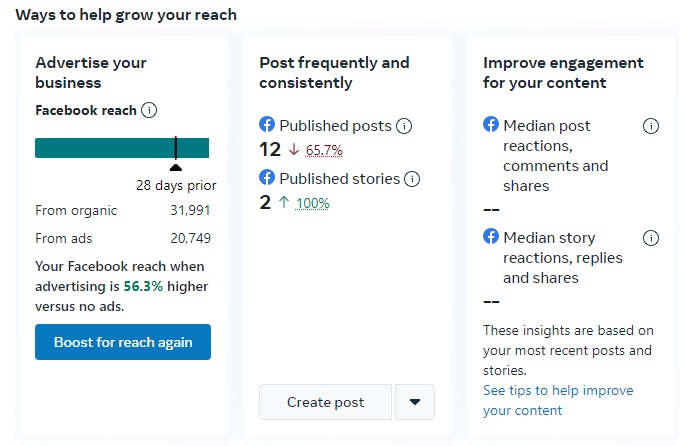Click Facebook logo beside Published stories
This screenshot has width=684, height=446.
267,178
